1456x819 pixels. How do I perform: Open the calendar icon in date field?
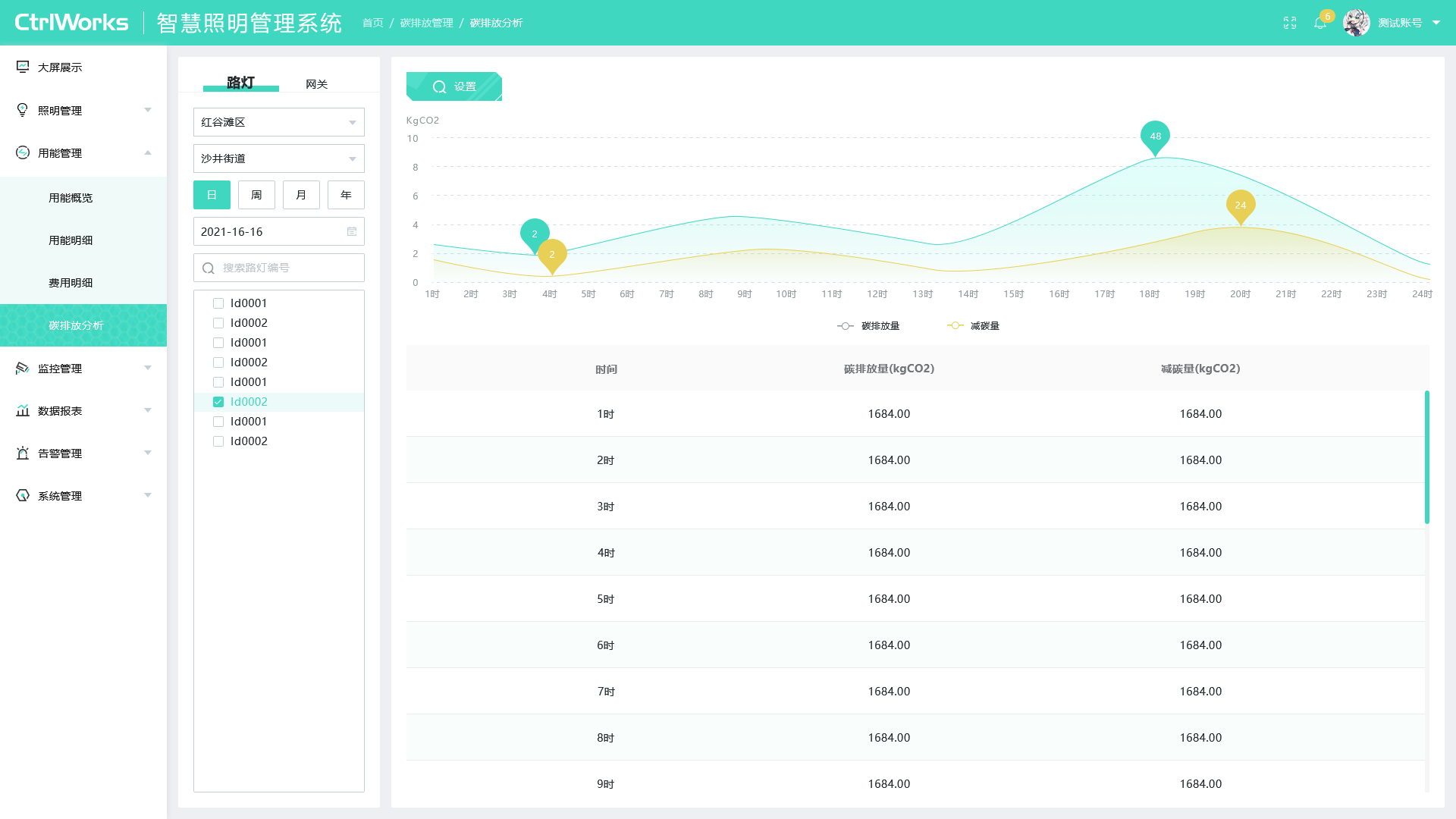[x=352, y=231]
